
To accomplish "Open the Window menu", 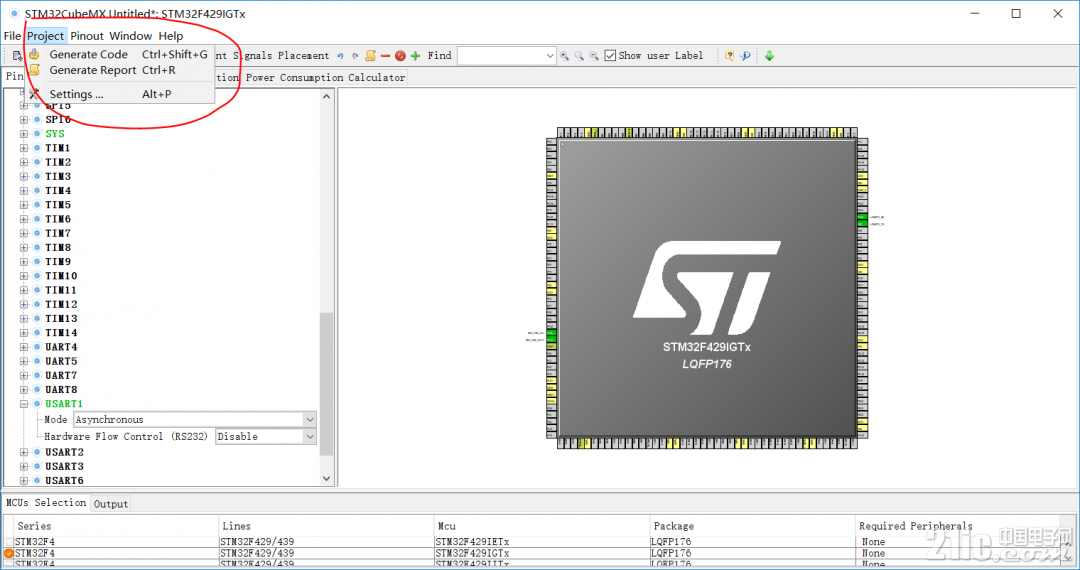I will point(130,36).
